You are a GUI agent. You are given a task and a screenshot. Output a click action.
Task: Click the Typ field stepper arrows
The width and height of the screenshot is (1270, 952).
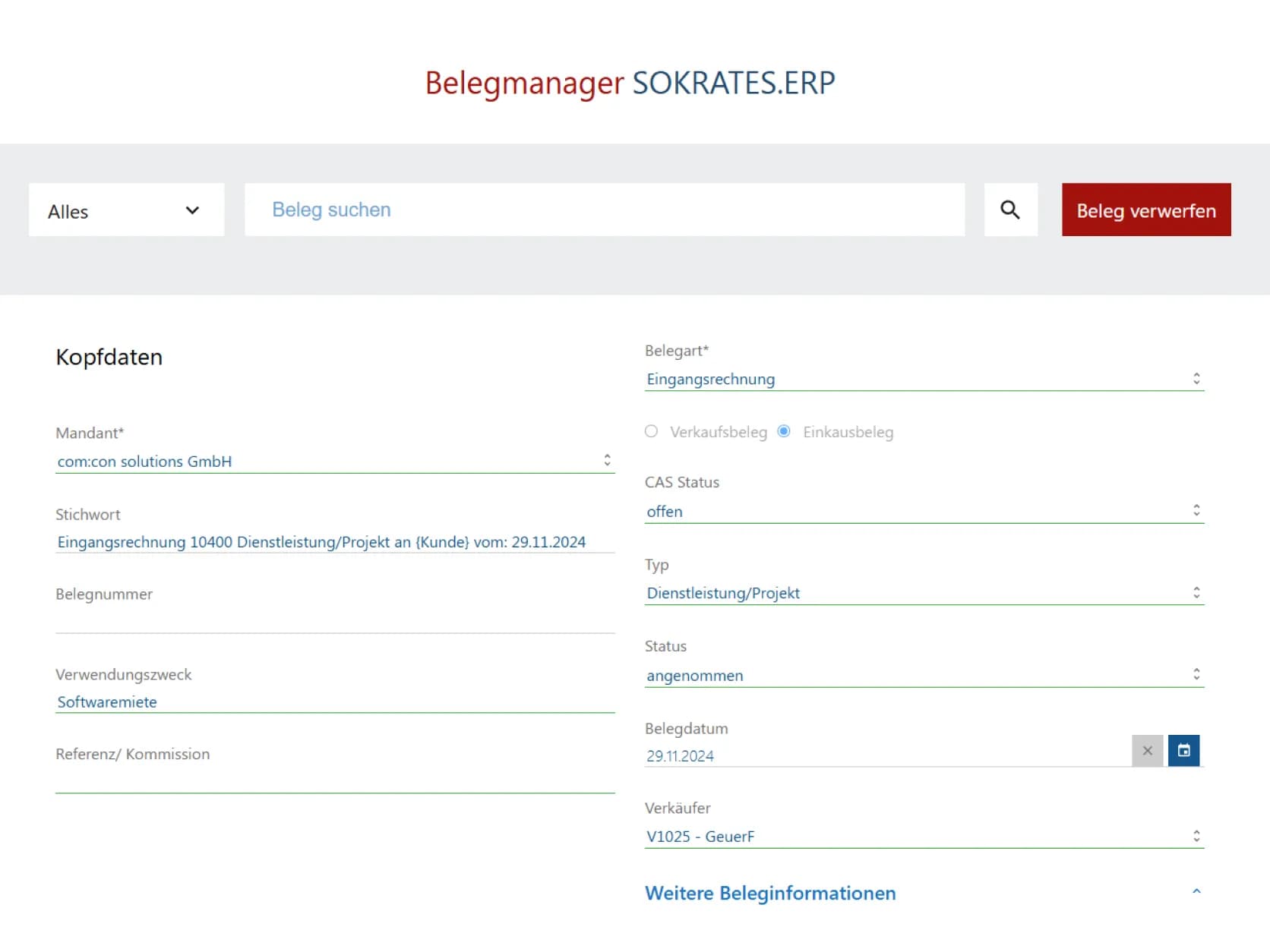(1196, 592)
